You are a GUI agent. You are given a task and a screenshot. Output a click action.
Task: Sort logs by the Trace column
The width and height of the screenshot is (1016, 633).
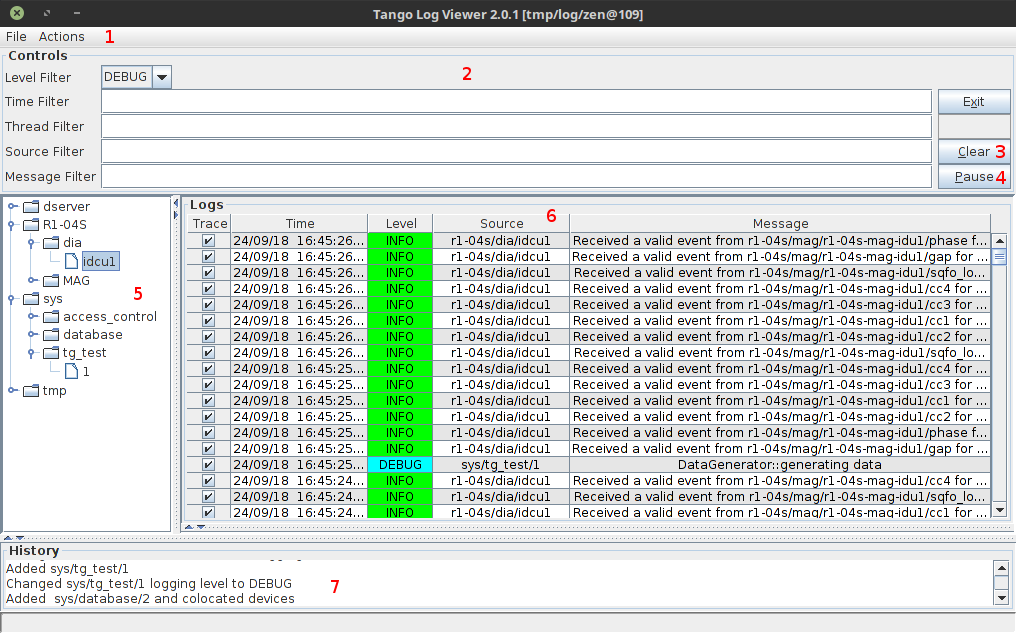coord(210,224)
